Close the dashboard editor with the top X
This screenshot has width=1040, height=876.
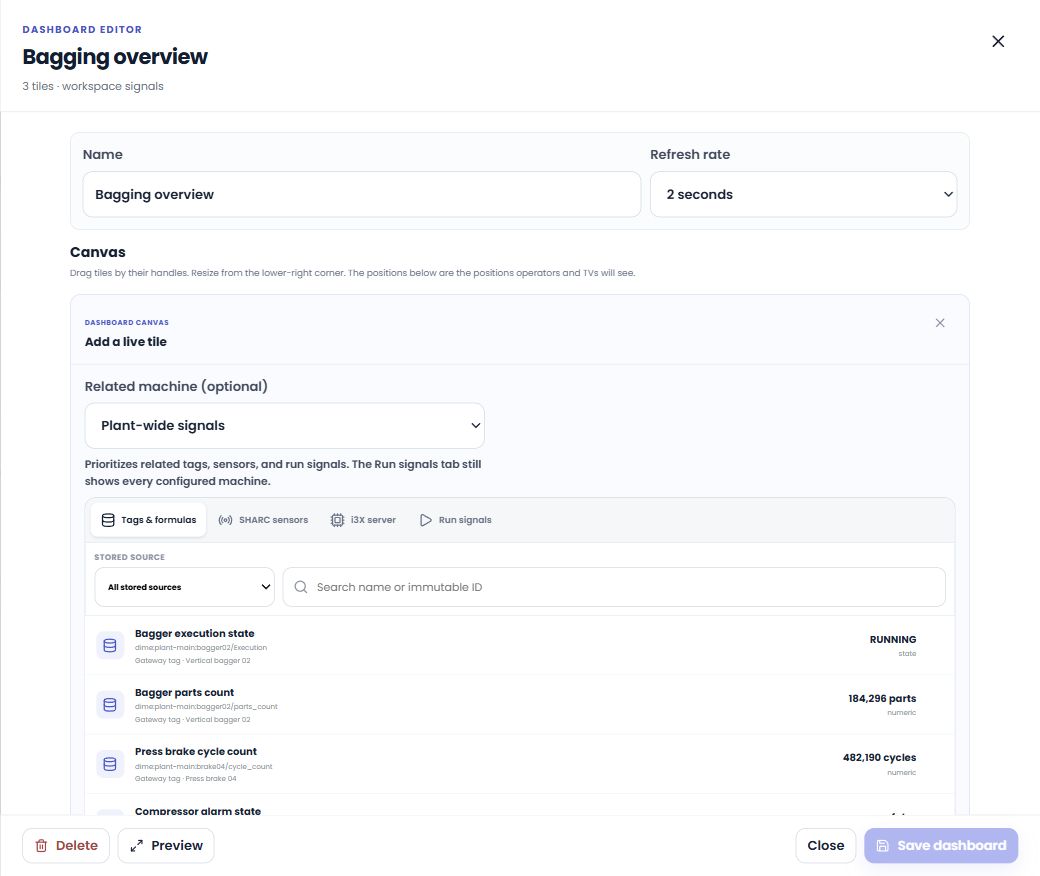point(998,41)
